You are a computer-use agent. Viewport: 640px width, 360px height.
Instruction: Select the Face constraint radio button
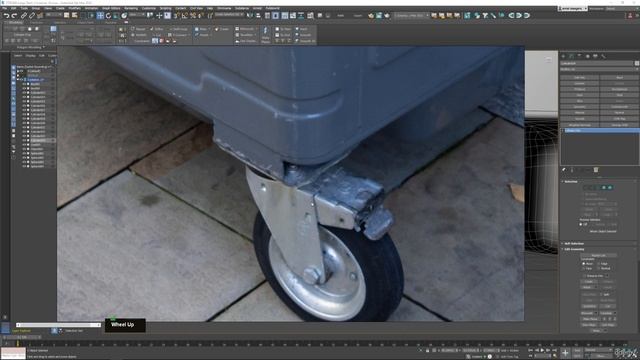point(584,269)
